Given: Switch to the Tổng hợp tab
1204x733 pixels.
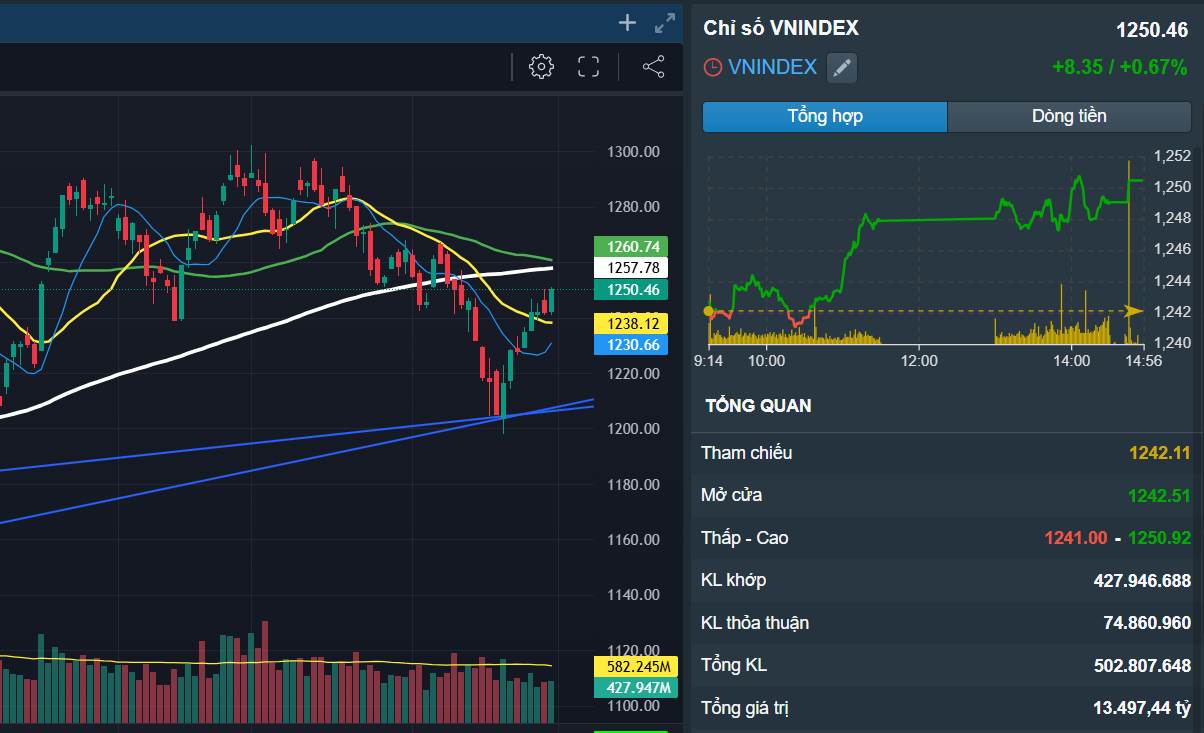Looking at the screenshot, I should coord(825,116).
